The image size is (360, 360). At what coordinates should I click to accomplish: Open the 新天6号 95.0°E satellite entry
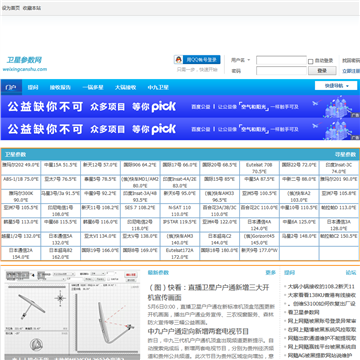180,193
